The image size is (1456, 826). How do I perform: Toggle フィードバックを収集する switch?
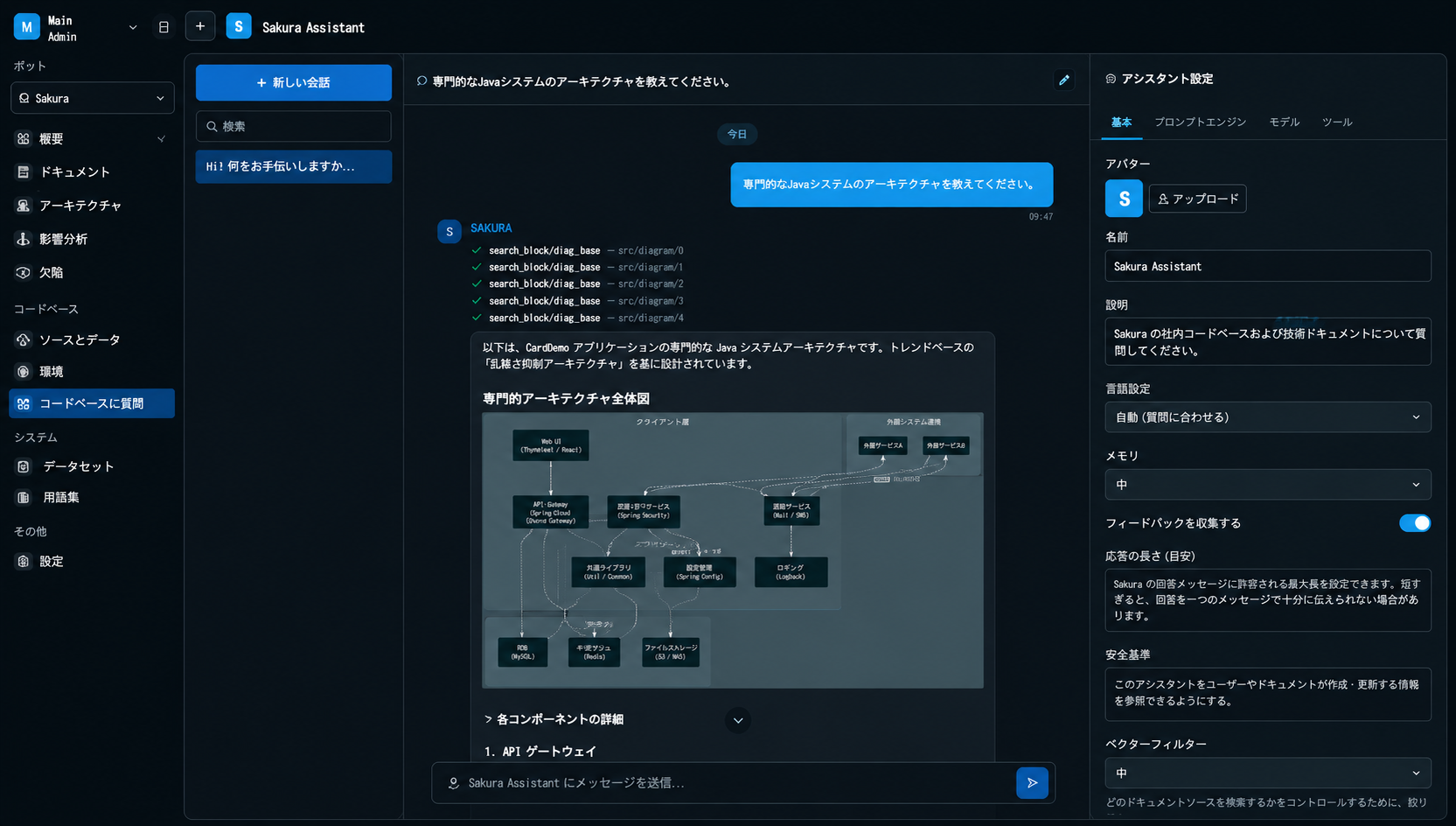(x=1415, y=523)
